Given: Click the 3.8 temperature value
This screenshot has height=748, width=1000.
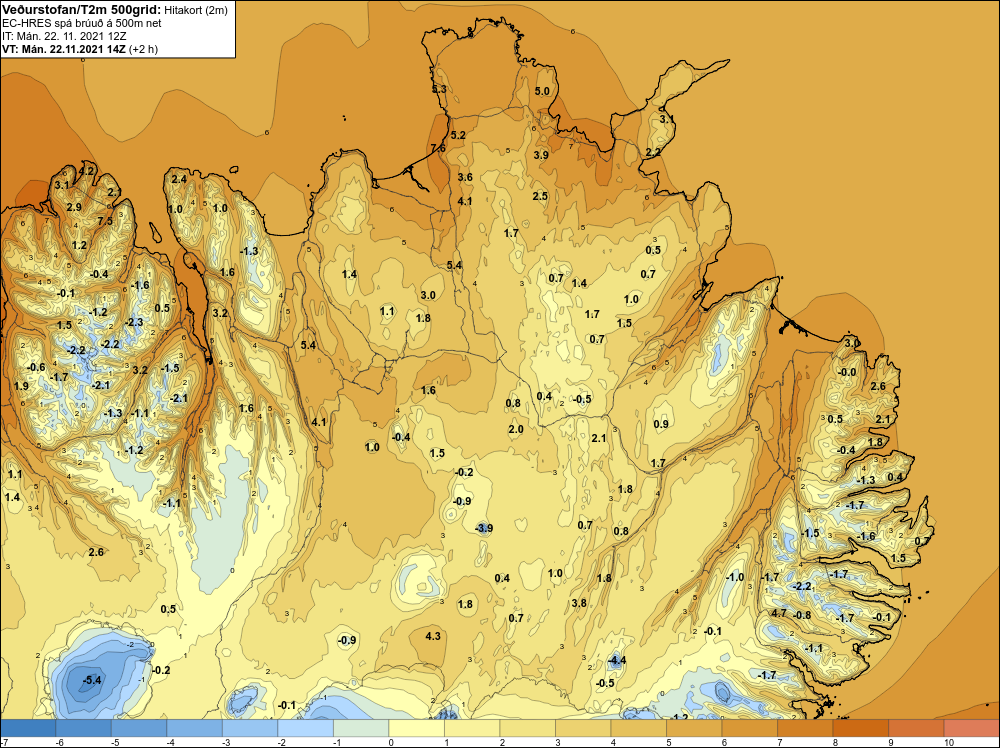Looking at the screenshot, I should click(578, 603).
